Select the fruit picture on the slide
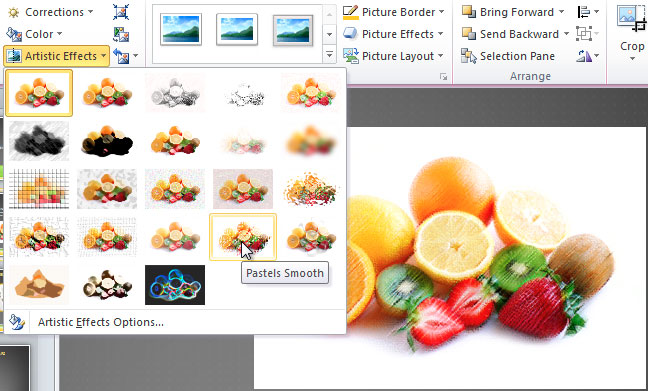This screenshot has width=648, height=391. coord(481,256)
